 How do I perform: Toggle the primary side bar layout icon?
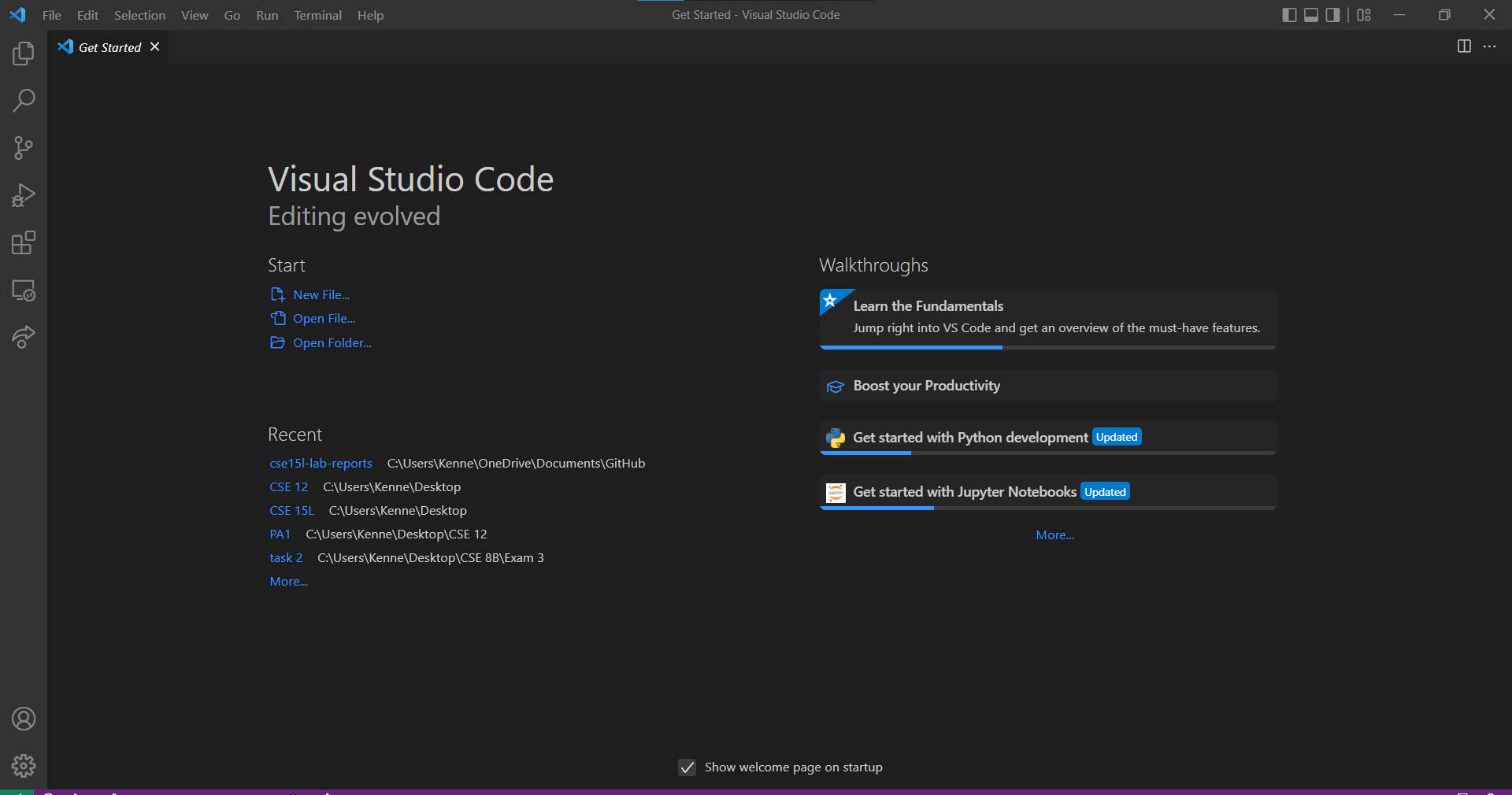point(1289,15)
